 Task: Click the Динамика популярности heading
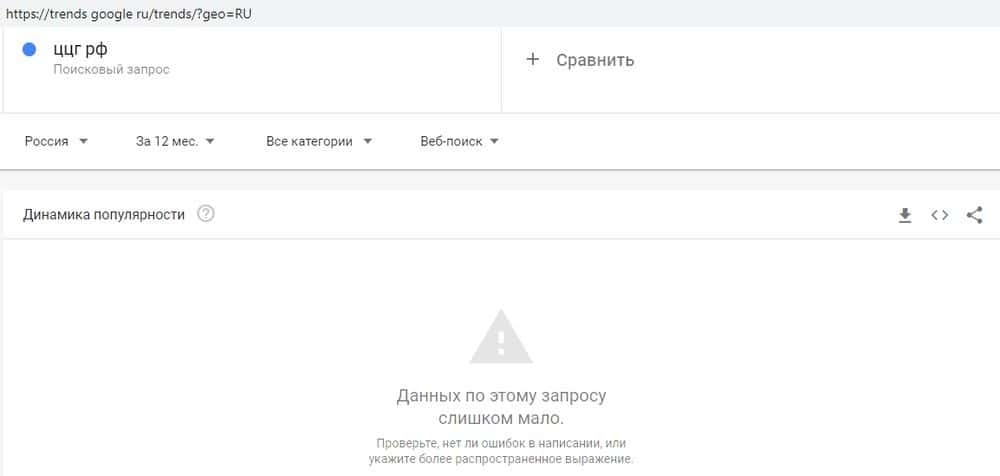point(104,214)
